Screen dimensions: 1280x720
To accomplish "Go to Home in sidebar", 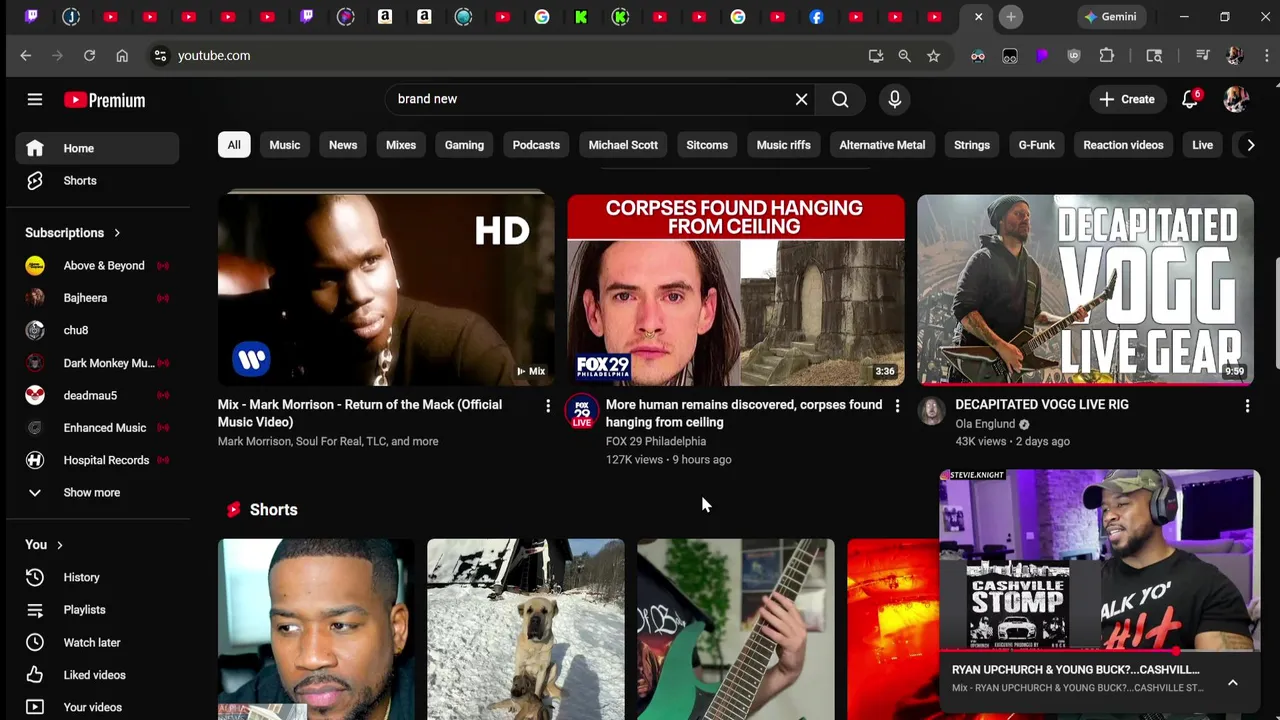I will coord(97,148).
